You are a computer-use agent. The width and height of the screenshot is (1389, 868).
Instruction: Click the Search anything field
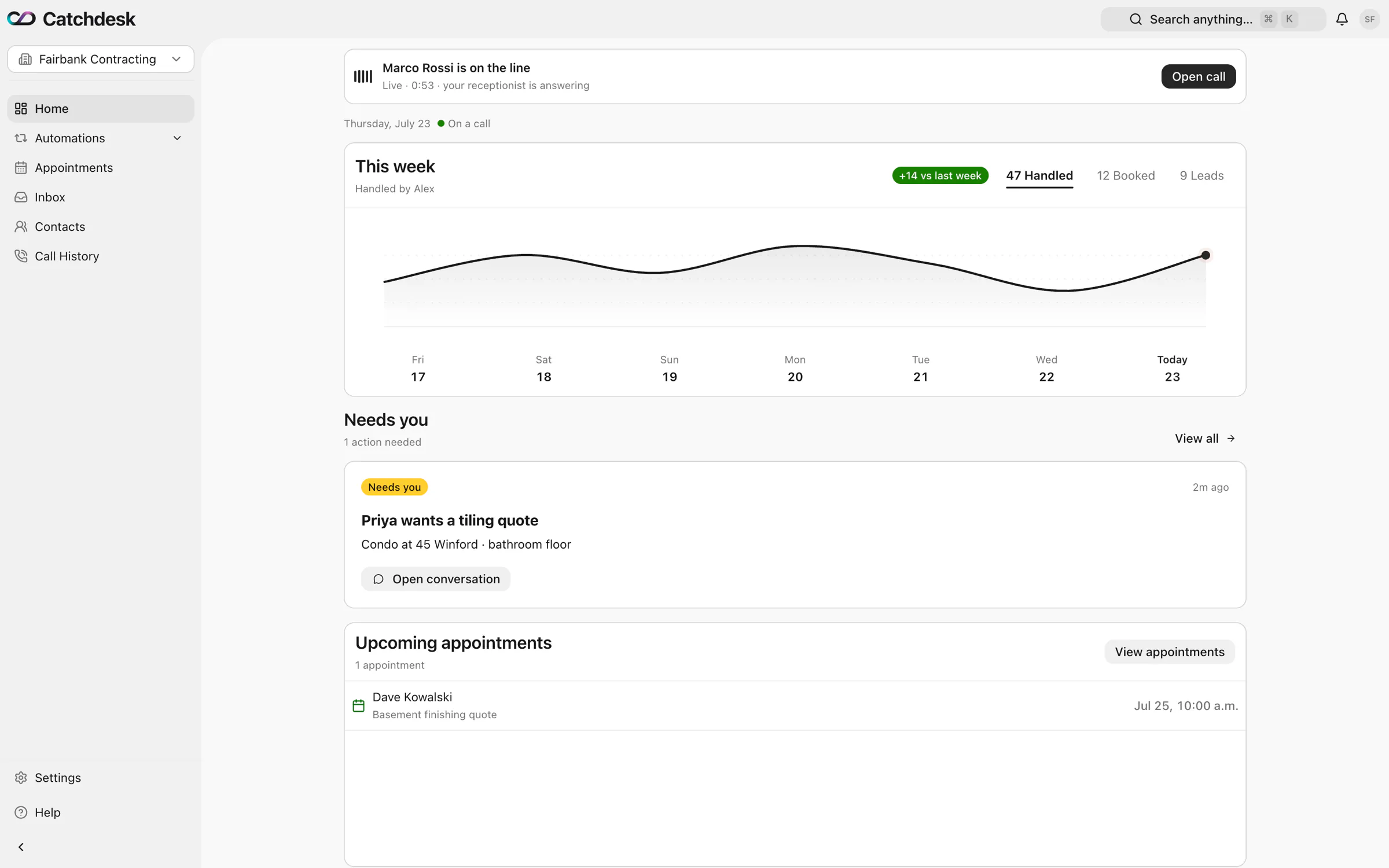tap(1213, 19)
